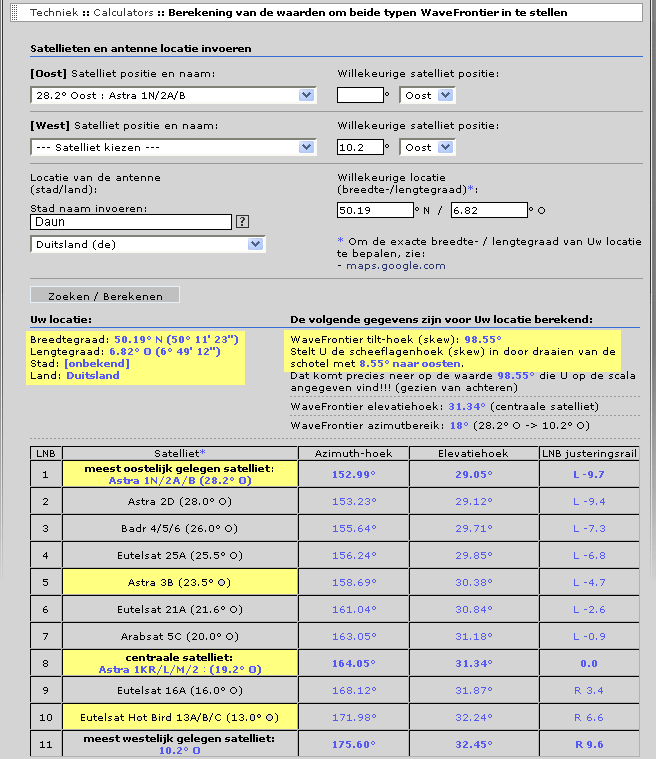Click the skew rotation text '8.55° naar oosten'

(411, 364)
